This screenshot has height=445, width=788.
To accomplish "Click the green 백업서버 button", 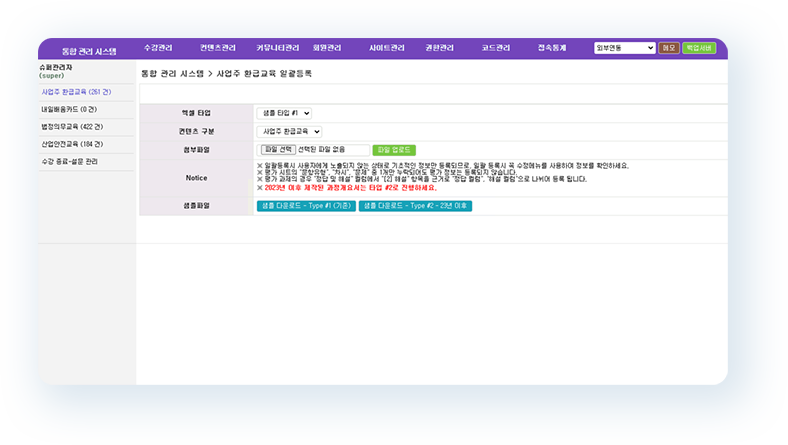I will click(699, 48).
